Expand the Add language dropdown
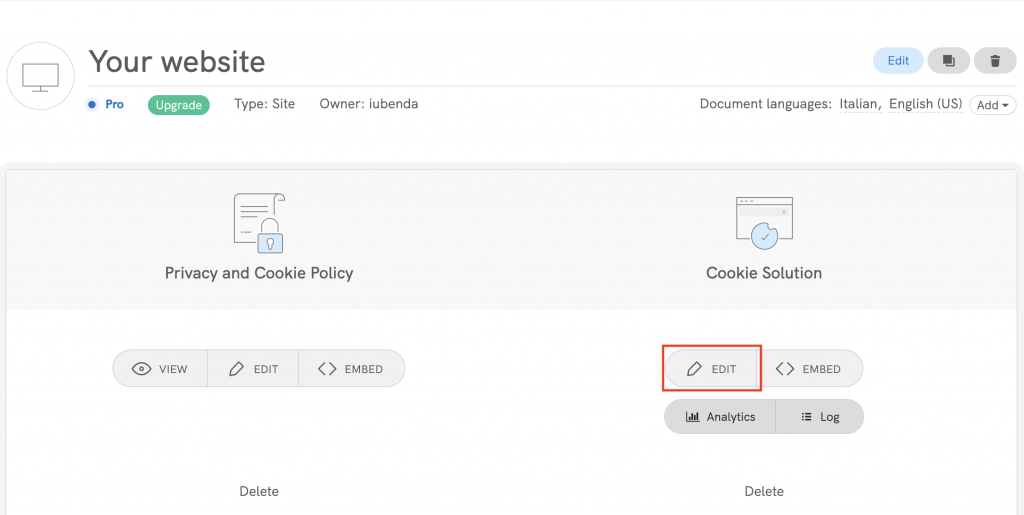The height and width of the screenshot is (515, 1024). [992, 105]
